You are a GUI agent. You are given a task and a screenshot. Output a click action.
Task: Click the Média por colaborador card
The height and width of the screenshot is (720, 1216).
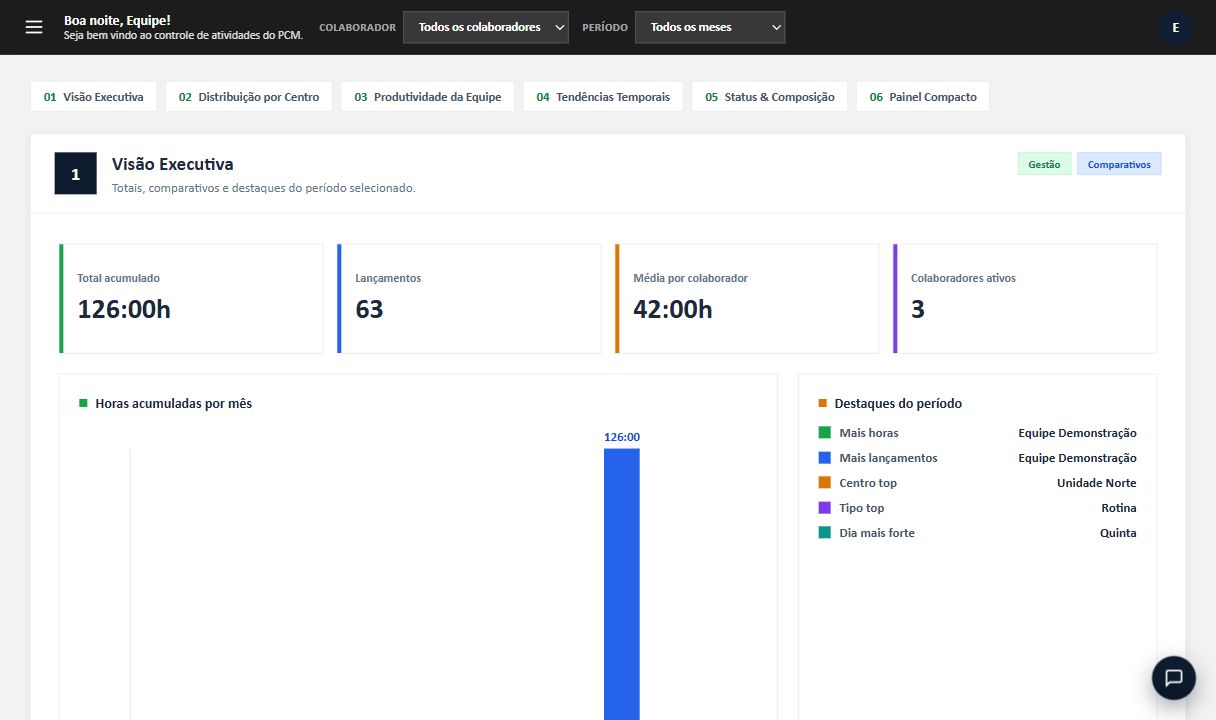pos(747,298)
